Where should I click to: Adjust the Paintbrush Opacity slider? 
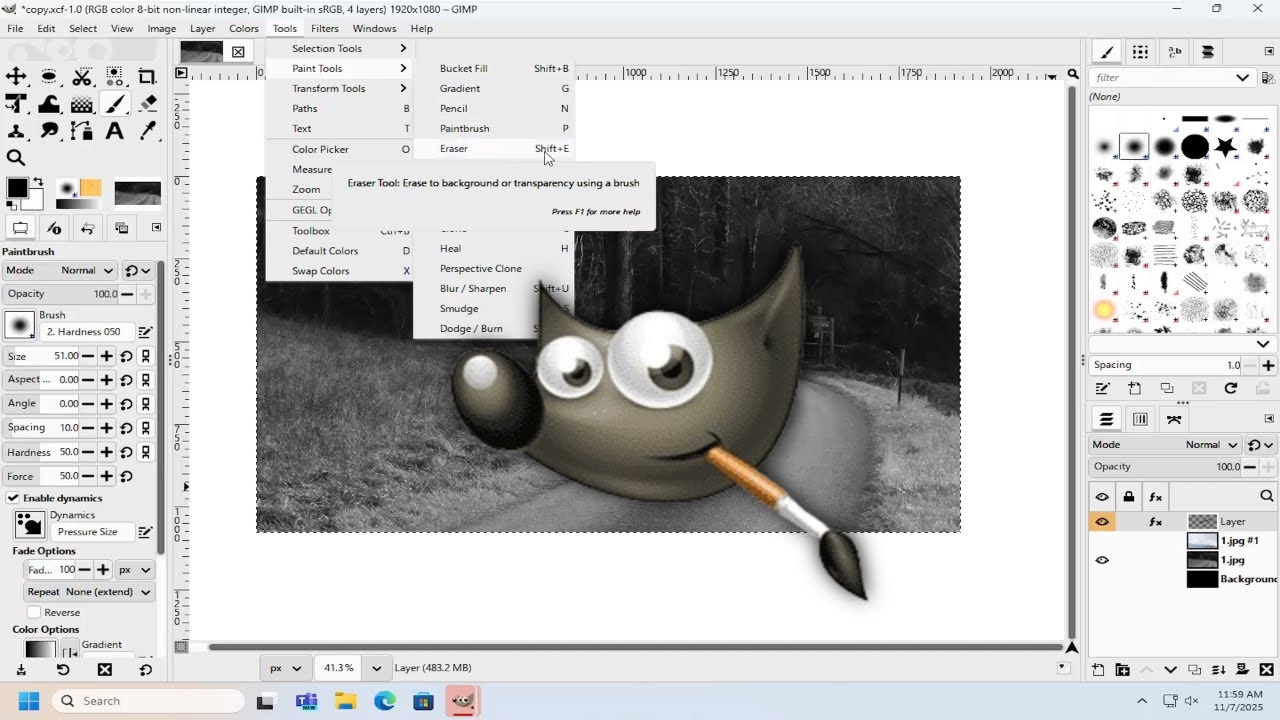pyautogui.click(x=60, y=294)
